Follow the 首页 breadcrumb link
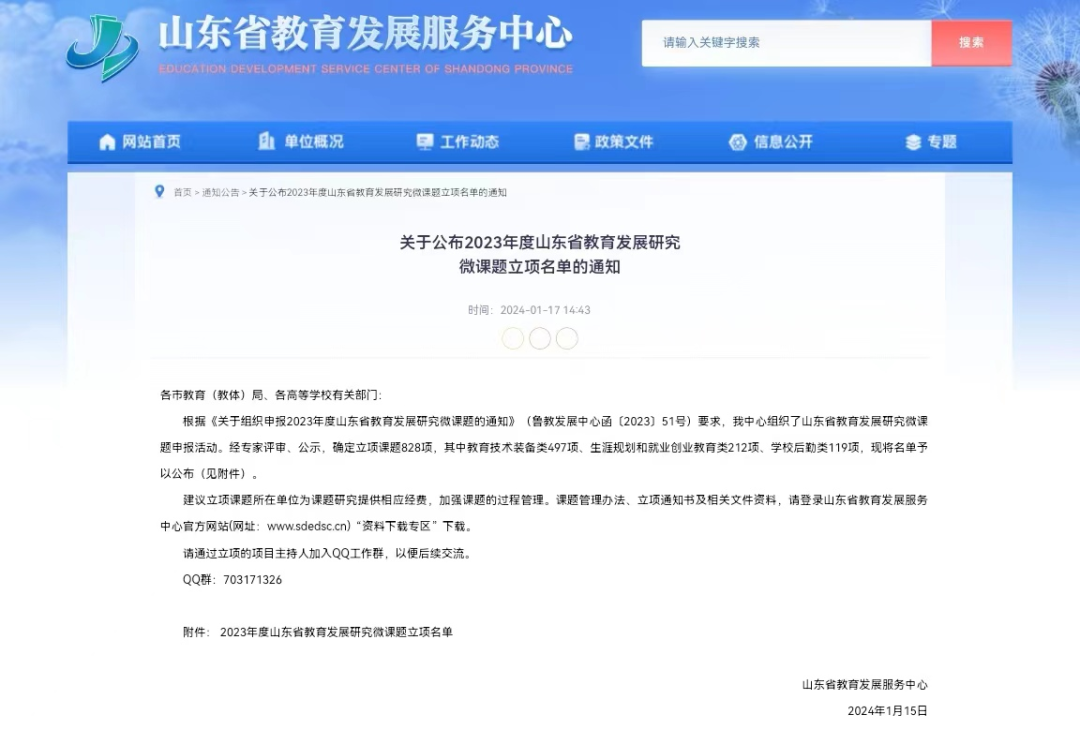This screenshot has width=1080, height=729. point(182,192)
